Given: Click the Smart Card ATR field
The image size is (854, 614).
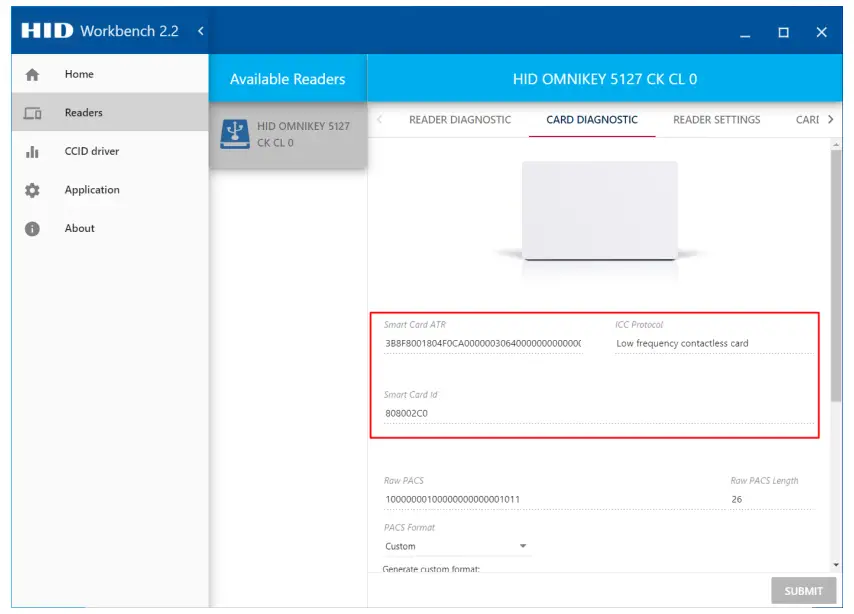Looking at the screenshot, I should click(483, 343).
